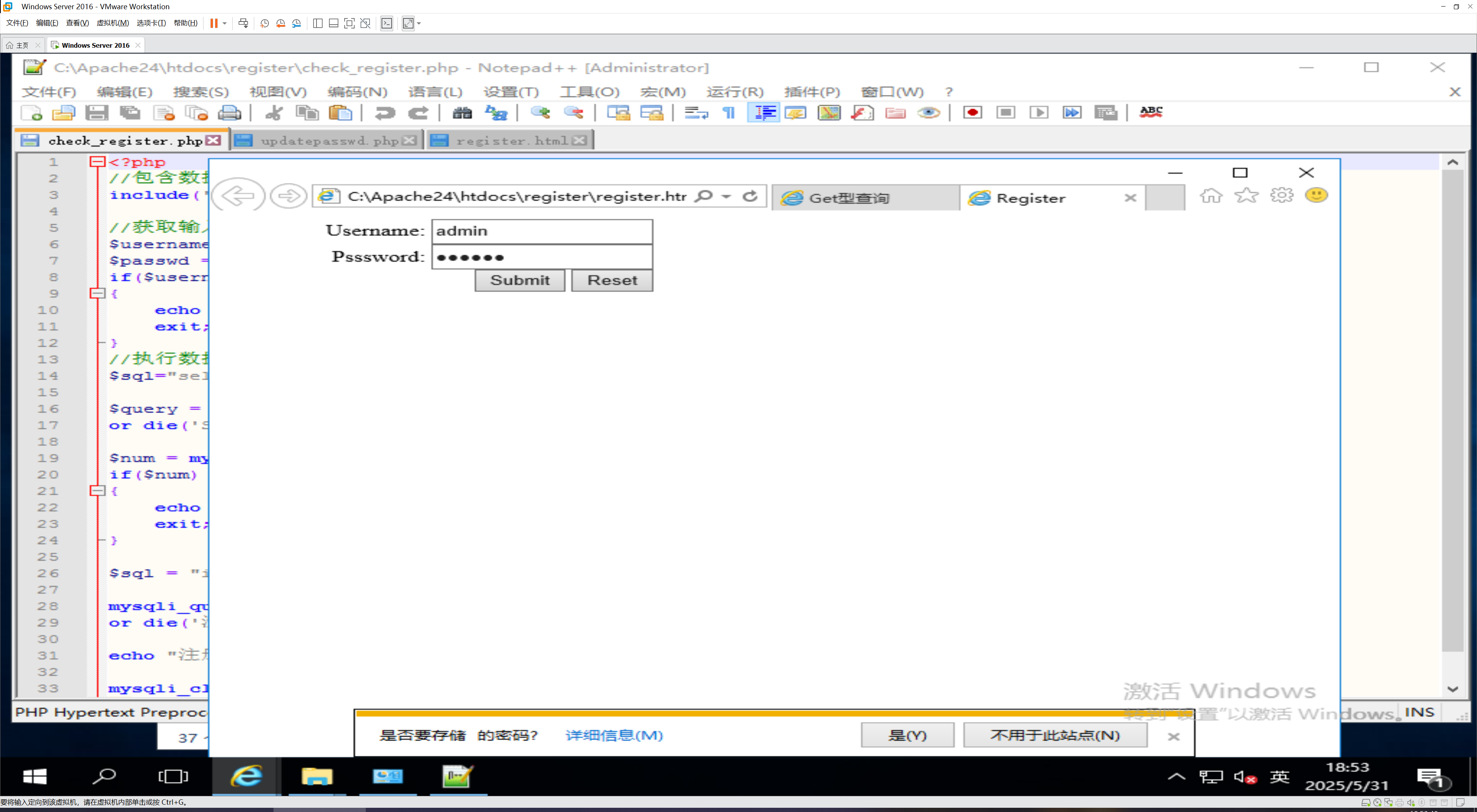Start macro recording with red dot icon
The width and height of the screenshot is (1477, 812).
(x=972, y=112)
